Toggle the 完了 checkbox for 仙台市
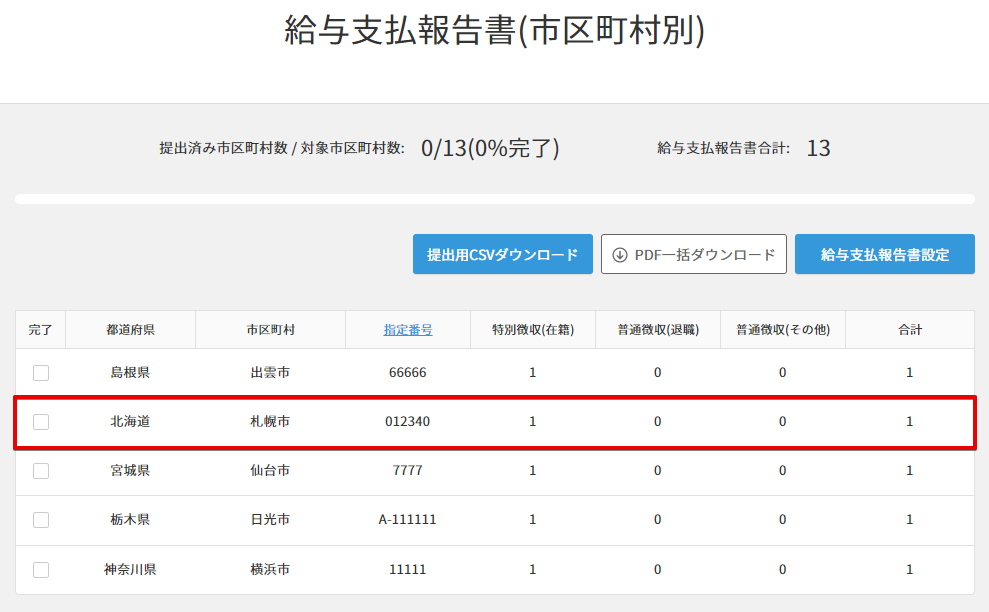Screen dimensions: 989x612 [41, 471]
